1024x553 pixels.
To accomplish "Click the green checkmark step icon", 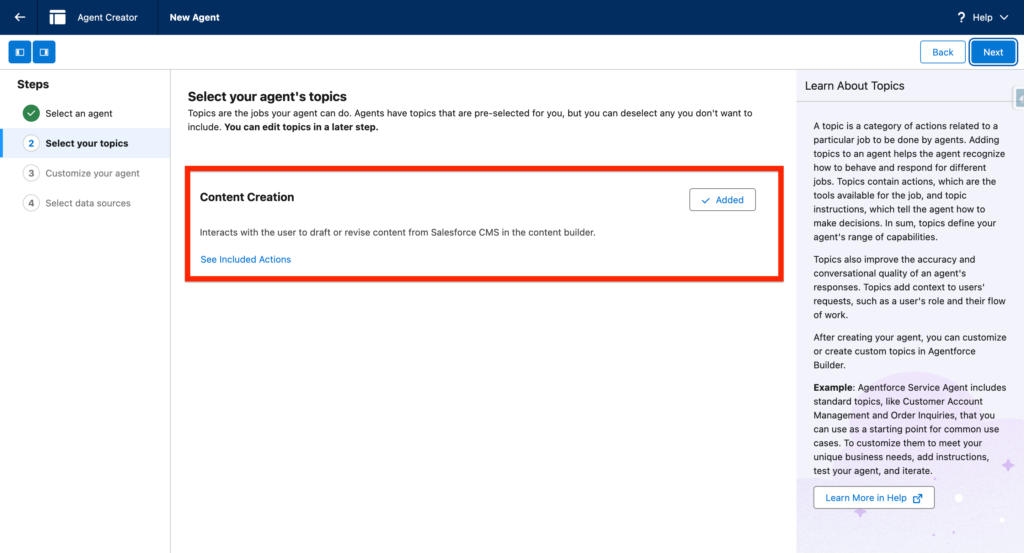I will 31,113.
